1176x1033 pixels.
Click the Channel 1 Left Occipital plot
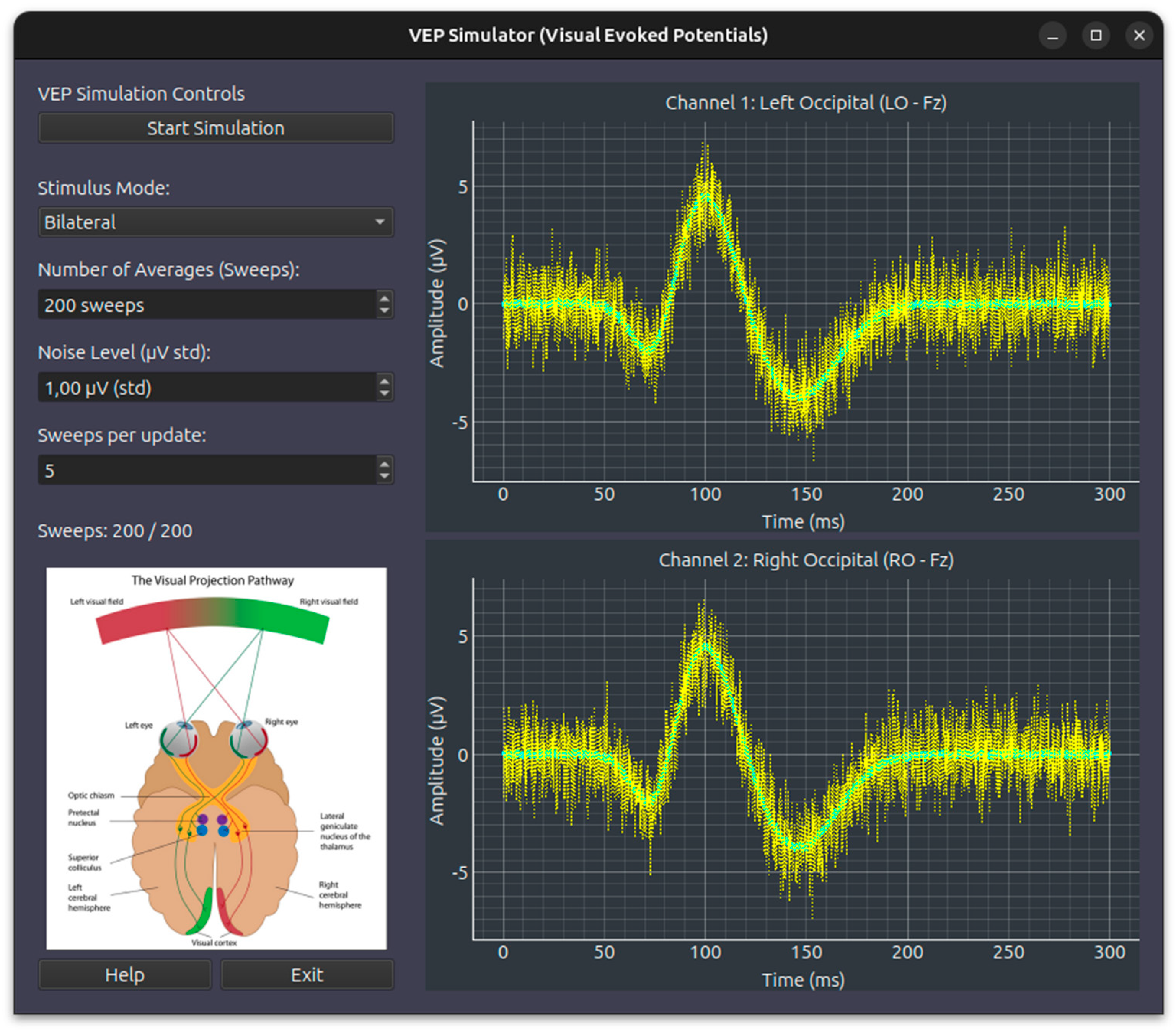[806, 302]
